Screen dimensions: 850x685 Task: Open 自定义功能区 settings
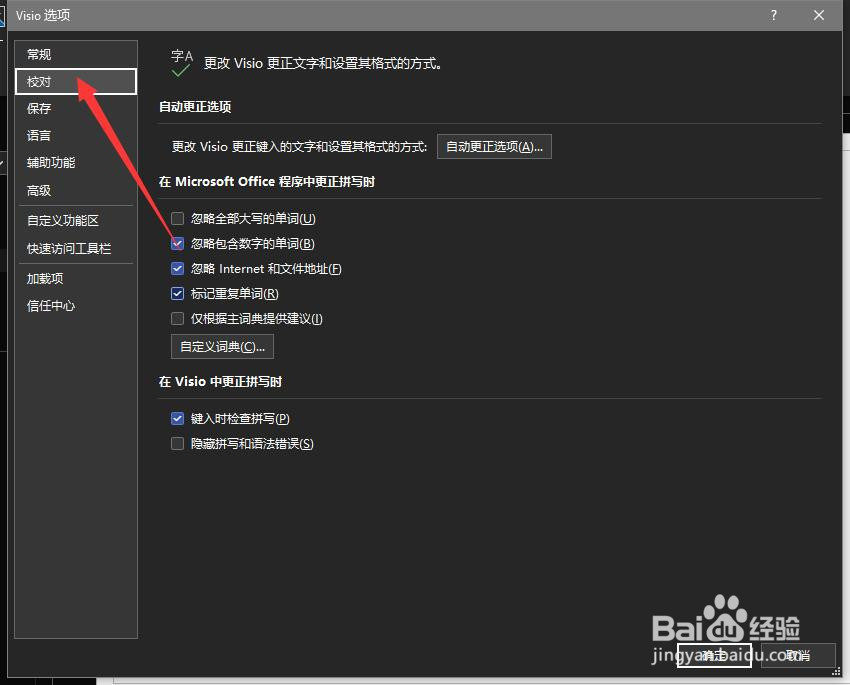pos(76,221)
